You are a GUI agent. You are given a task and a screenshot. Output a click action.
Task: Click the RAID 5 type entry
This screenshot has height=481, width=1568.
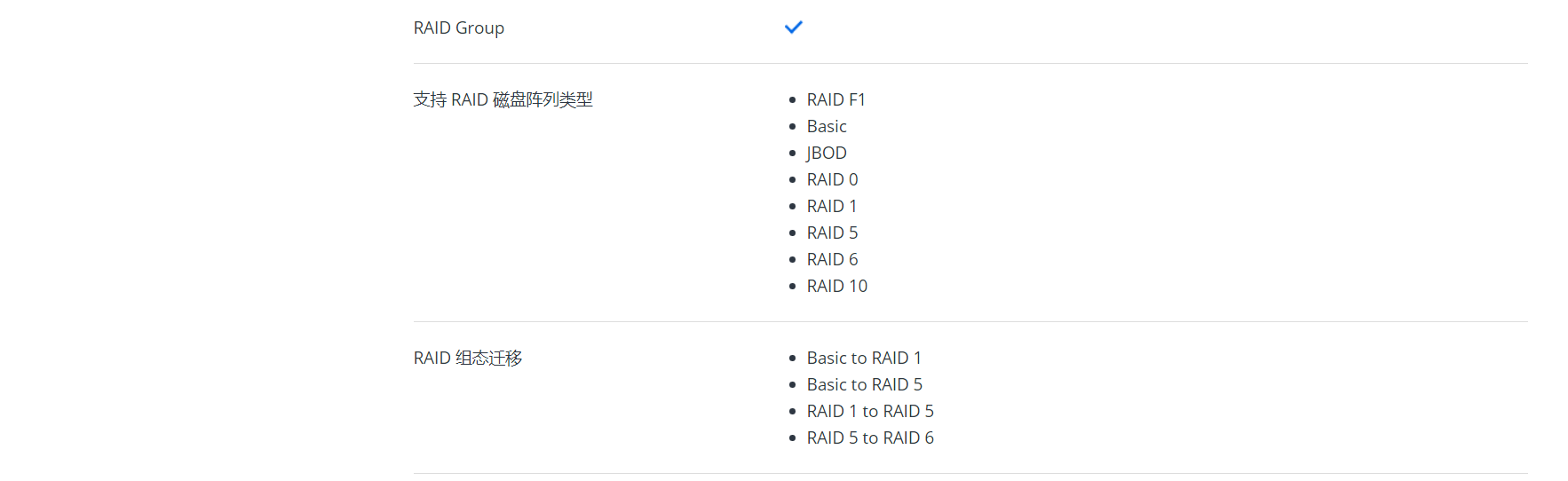click(832, 233)
